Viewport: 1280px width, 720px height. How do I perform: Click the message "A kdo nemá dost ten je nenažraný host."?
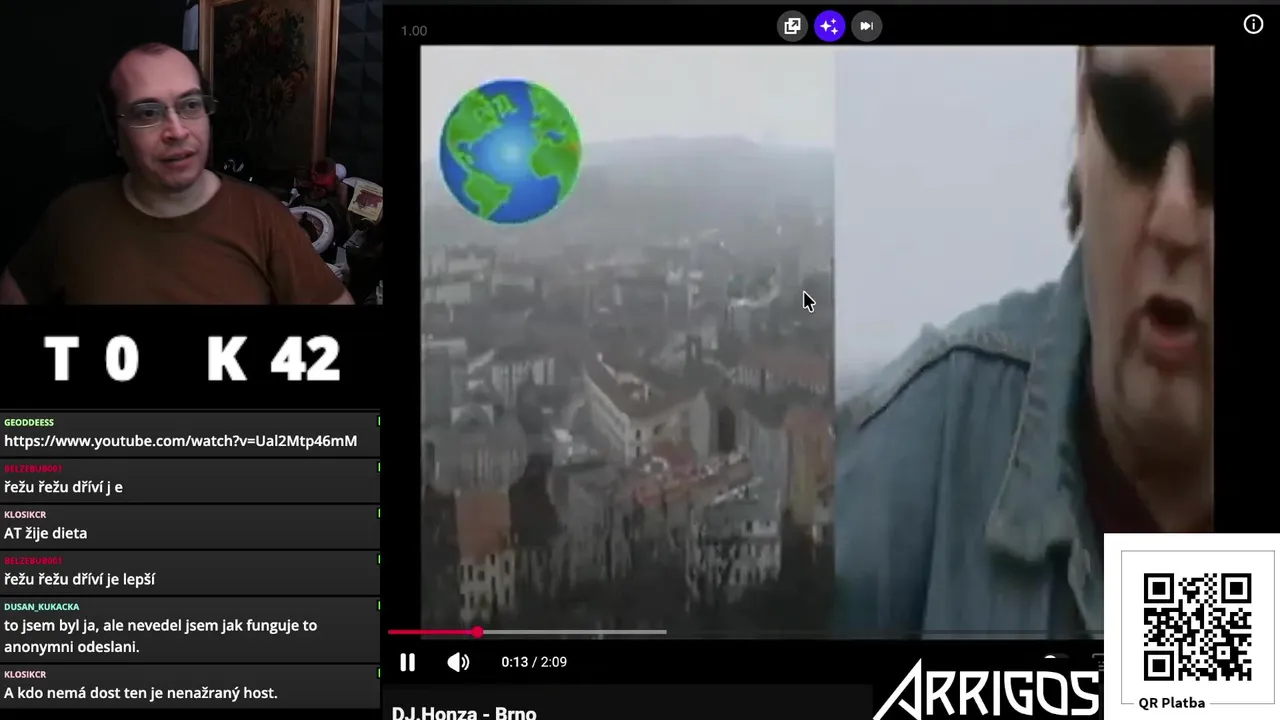pos(141,693)
